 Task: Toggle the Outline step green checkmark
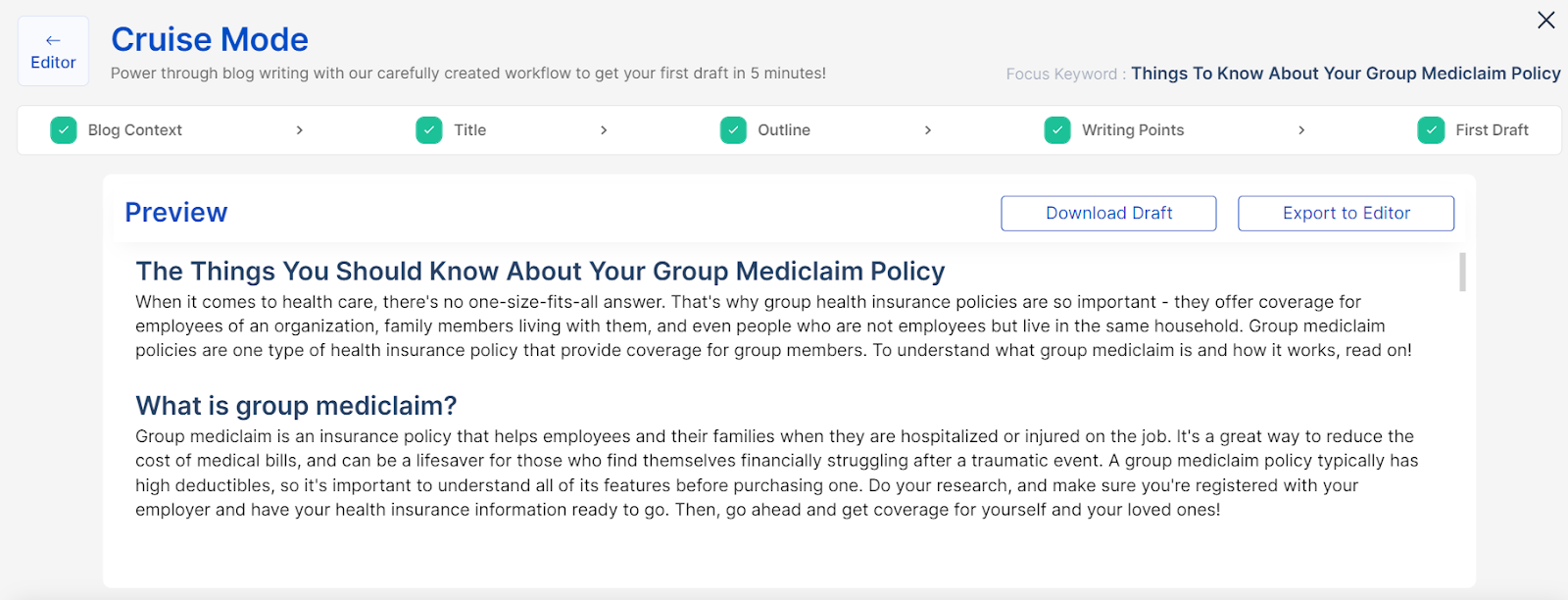coord(733,130)
